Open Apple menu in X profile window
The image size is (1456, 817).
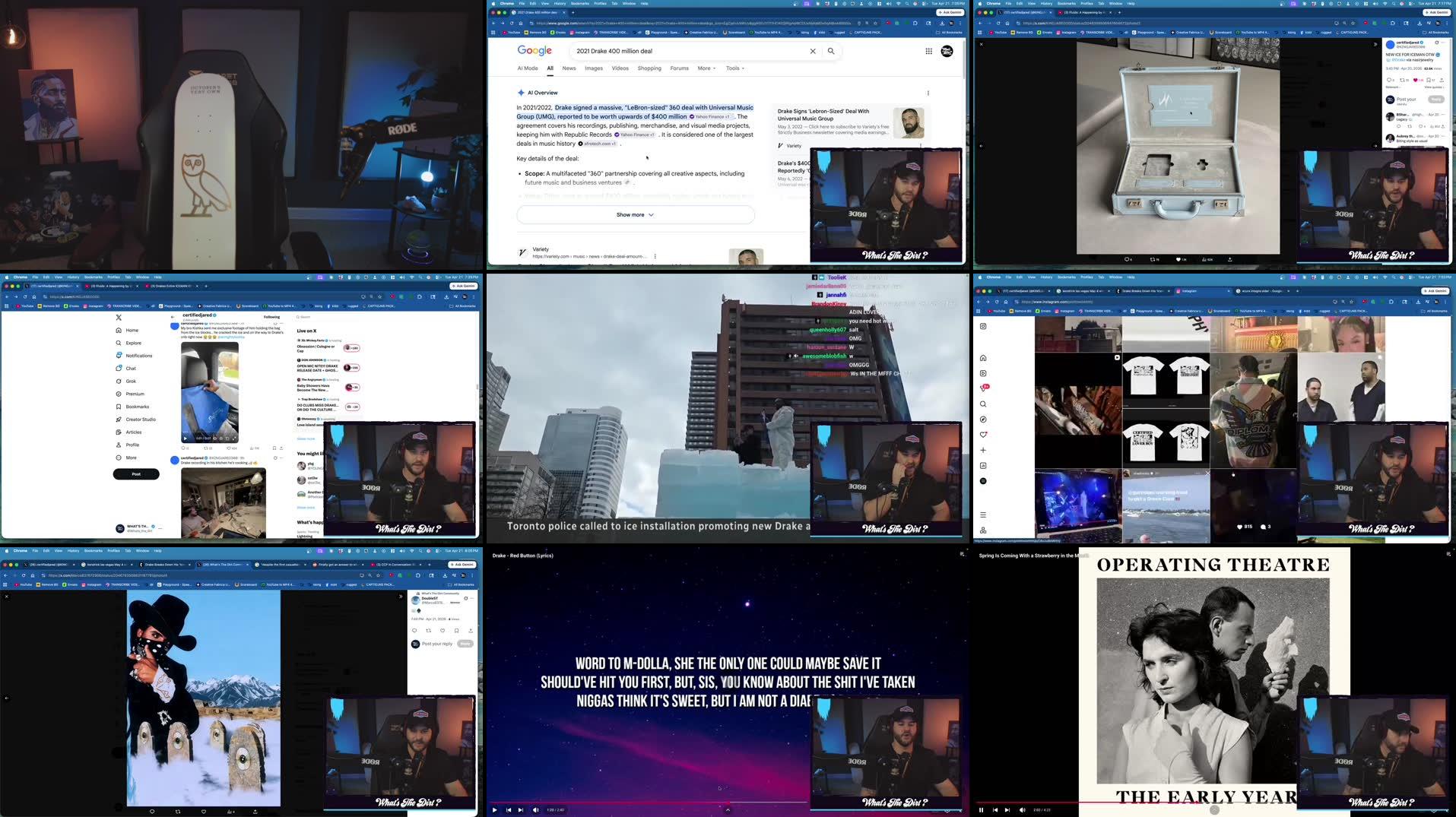[x=6, y=277]
